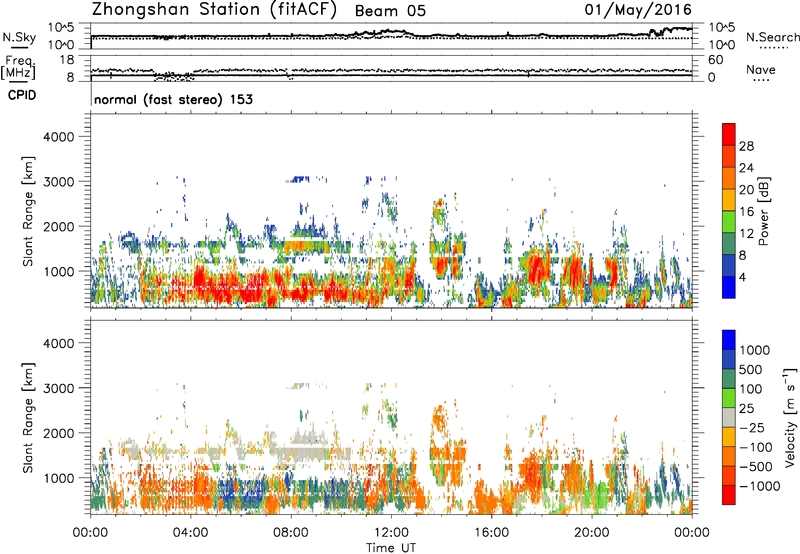The width and height of the screenshot is (800, 554).
Task: Click the 20 value on Power colorbar
Action: [x=746, y=190]
